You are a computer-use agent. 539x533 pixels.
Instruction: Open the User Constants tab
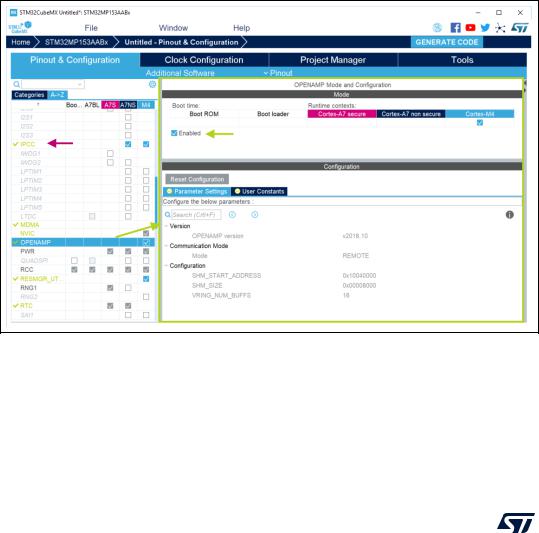(260, 191)
